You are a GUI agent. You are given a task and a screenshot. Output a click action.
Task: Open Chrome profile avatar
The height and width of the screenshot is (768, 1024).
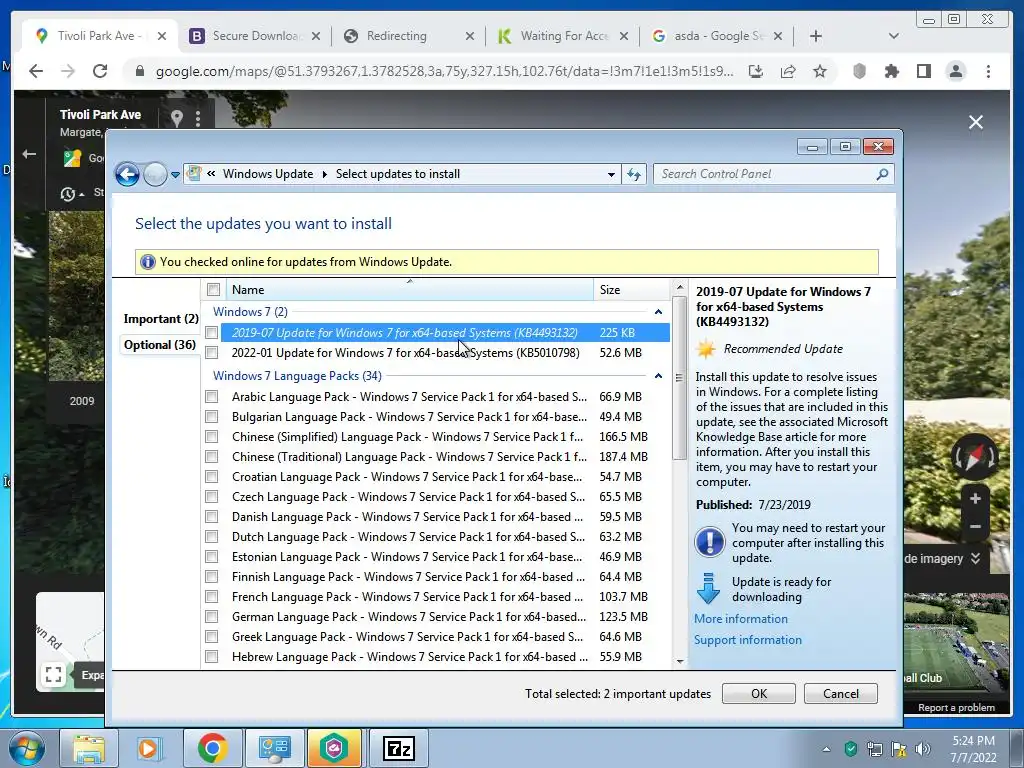[955, 71]
